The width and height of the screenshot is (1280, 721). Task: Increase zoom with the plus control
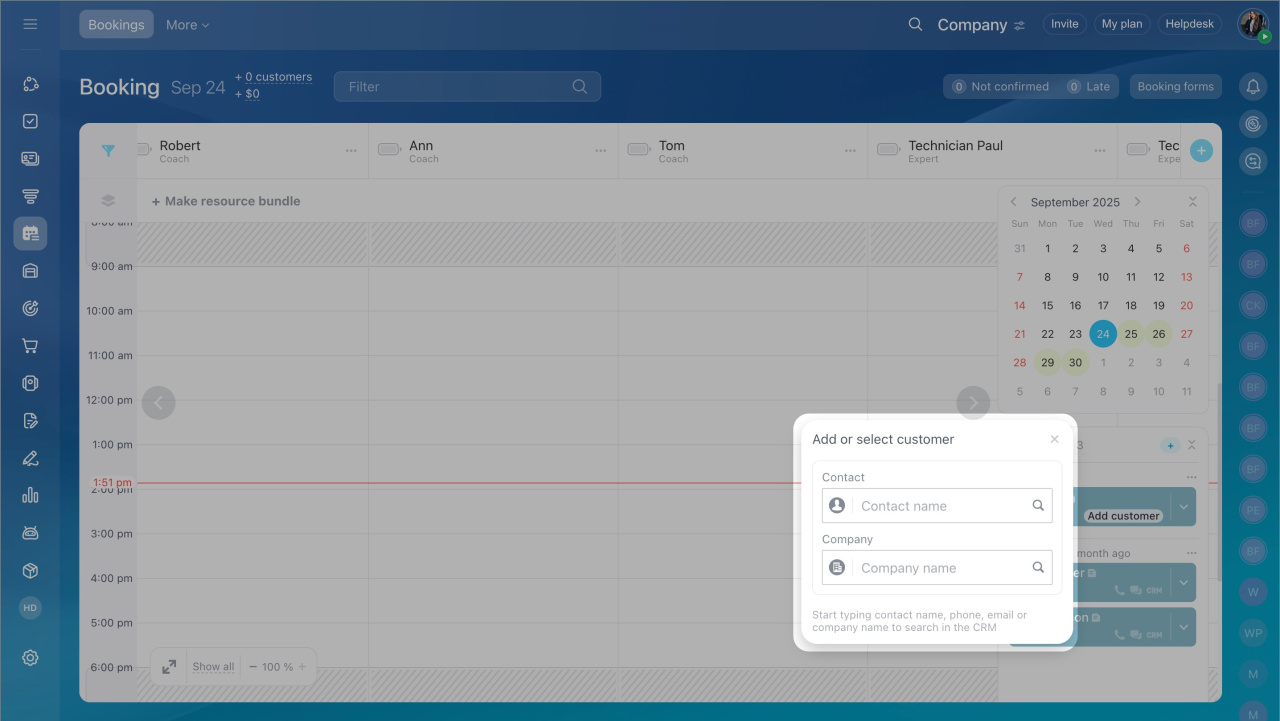point(302,667)
